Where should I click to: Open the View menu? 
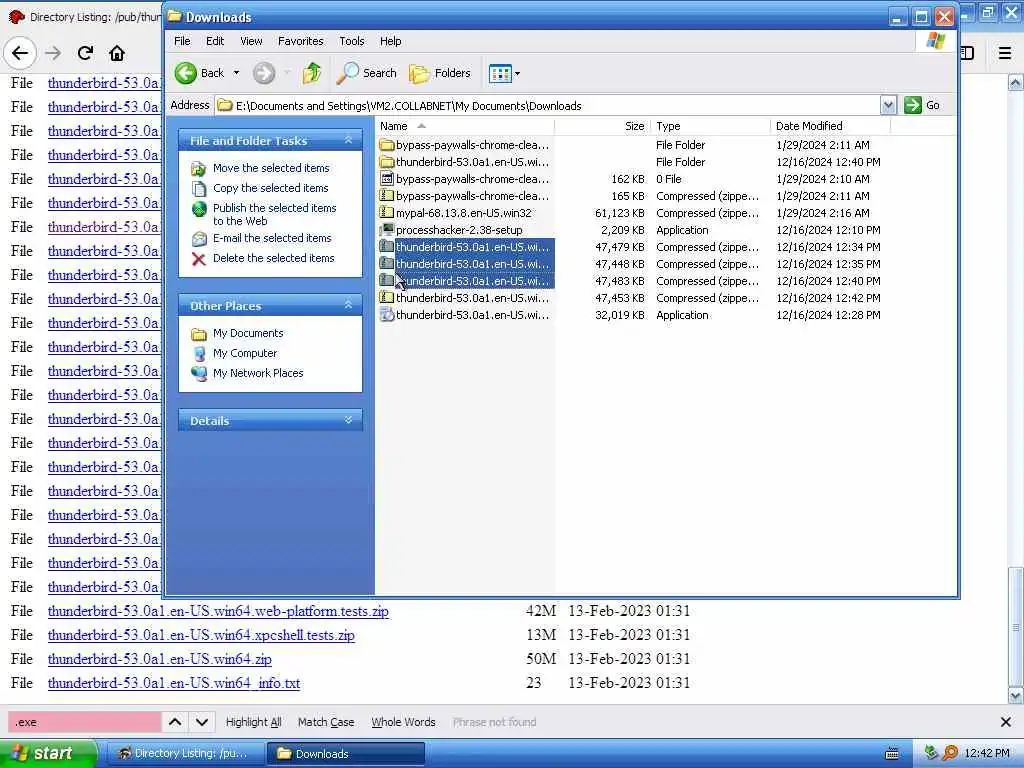(x=251, y=41)
